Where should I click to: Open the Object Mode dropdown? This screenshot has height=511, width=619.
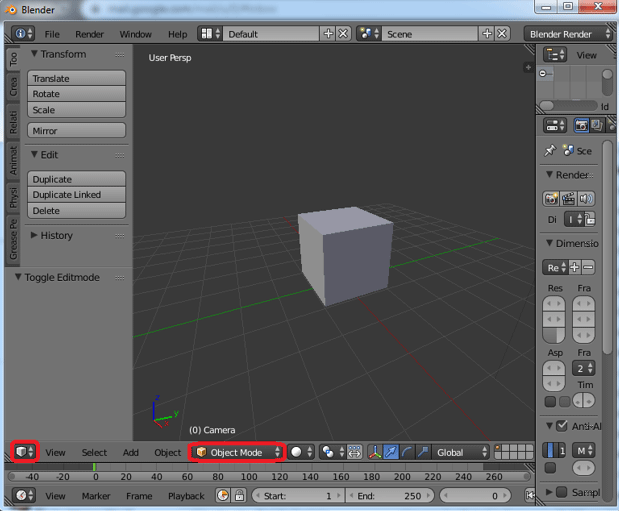tap(238, 452)
